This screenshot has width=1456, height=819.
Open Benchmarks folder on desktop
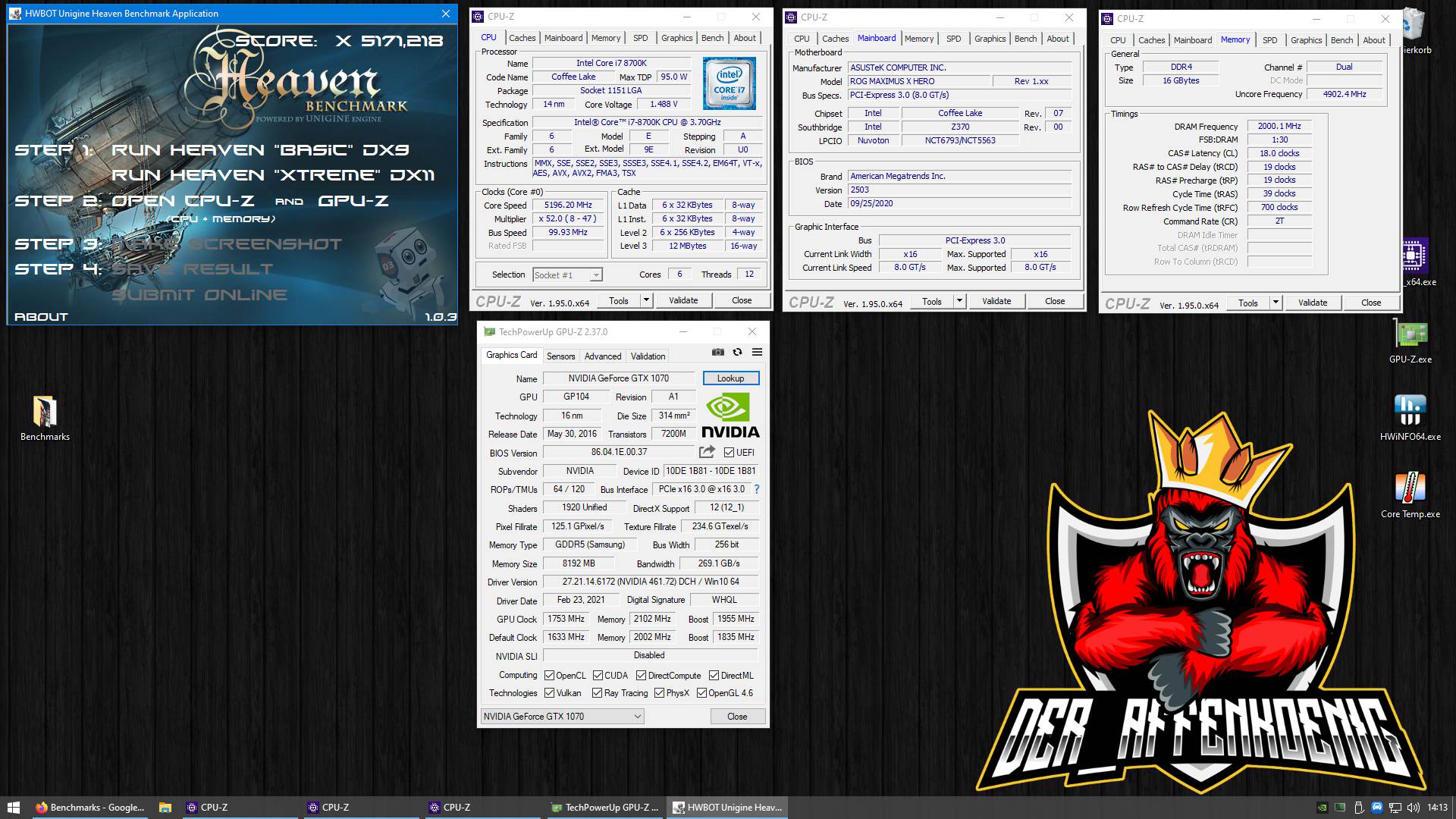45,419
